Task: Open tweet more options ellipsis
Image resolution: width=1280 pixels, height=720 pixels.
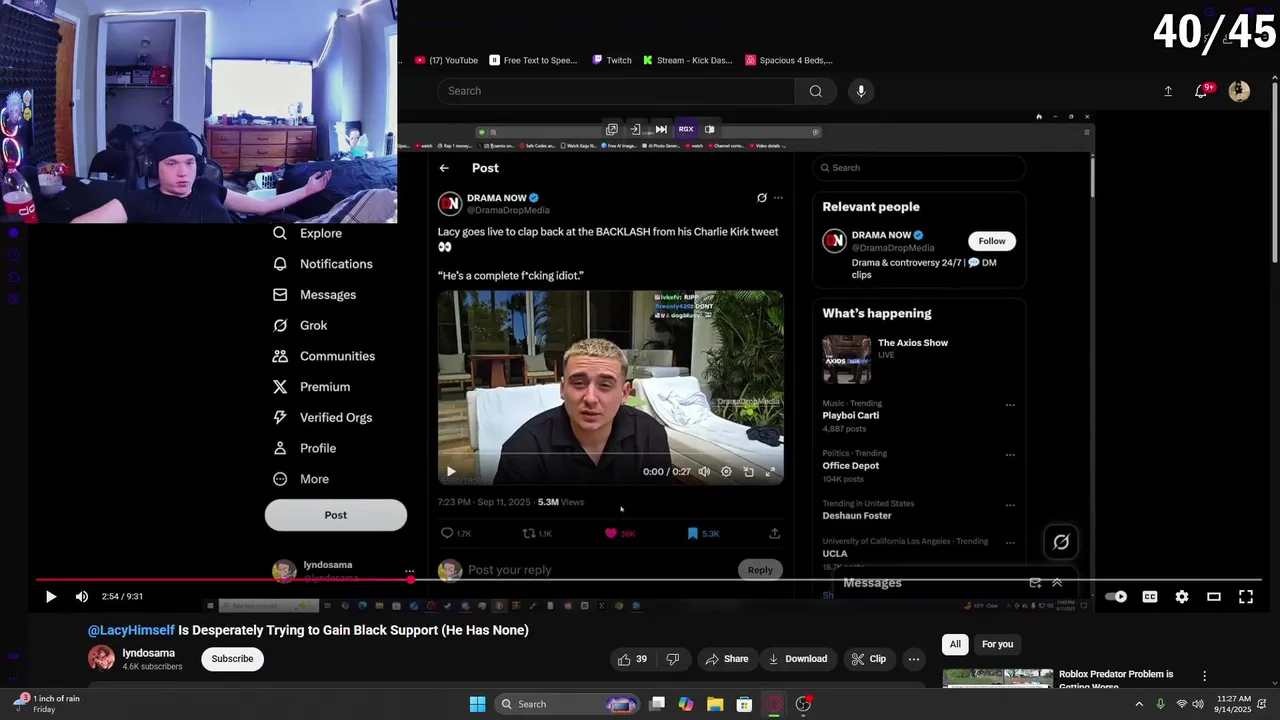Action: (x=778, y=198)
